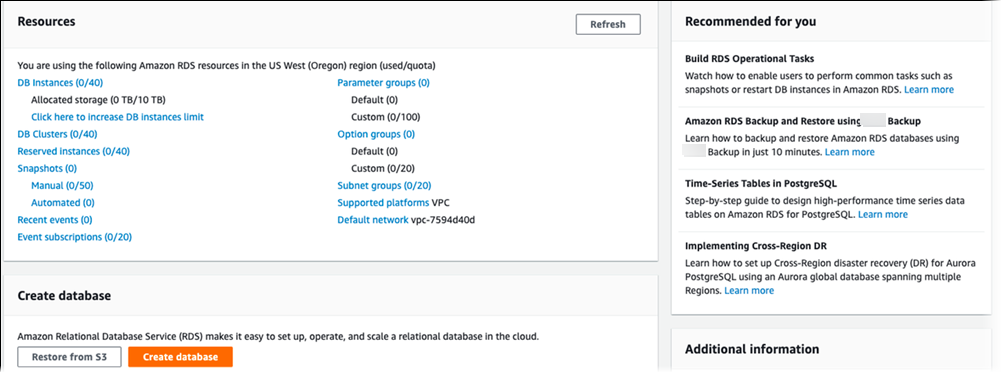The width and height of the screenshot is (1002, 373).
Task: Click the Implementing Cross-Region DR title
Action: click(757, 246)
